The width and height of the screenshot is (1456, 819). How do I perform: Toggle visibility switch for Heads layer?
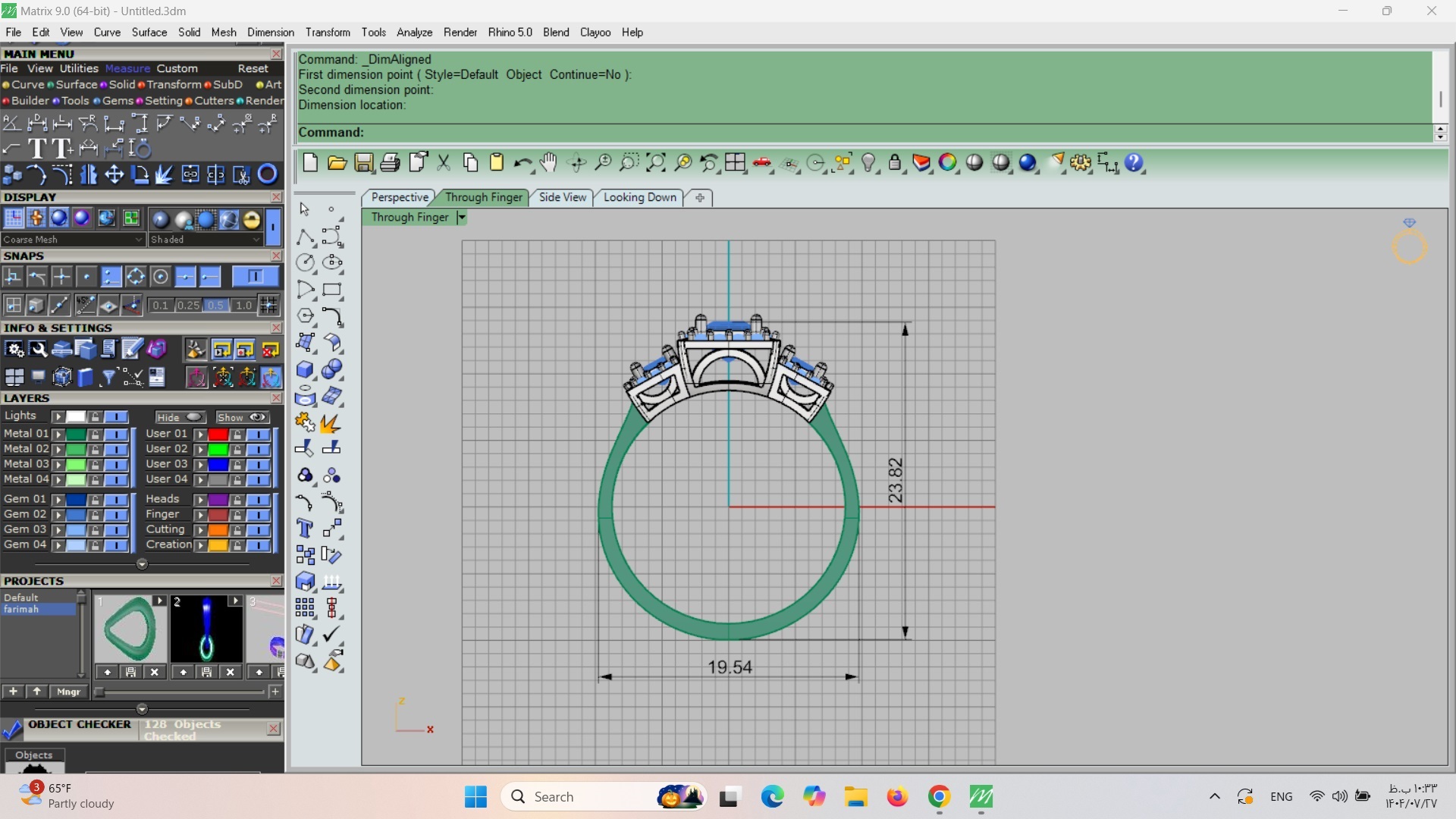point(259,500)
